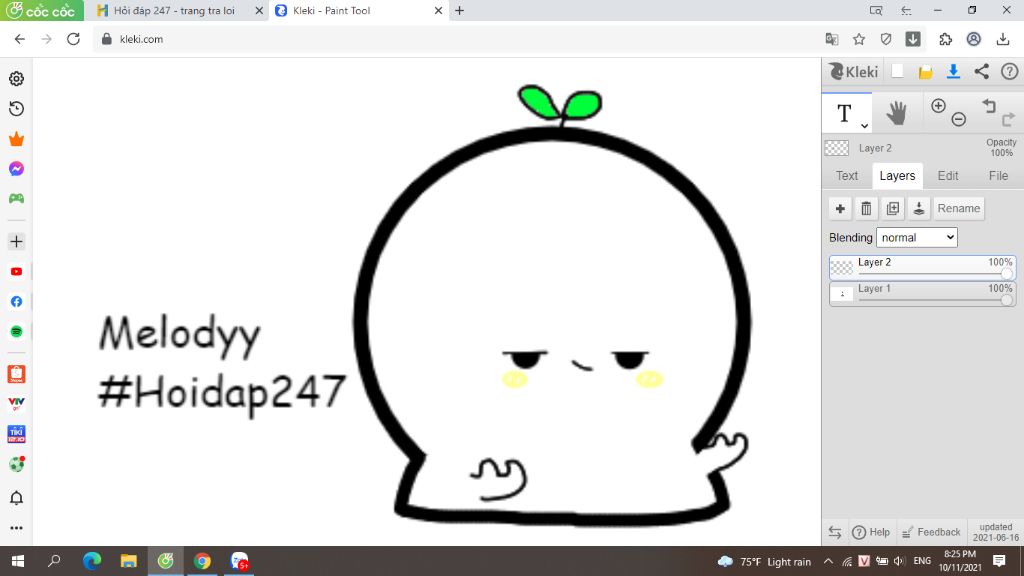The width and height of the screenshot is (1024, 576).
Task: Open Spotify from the sidebar
Action: tap(16, 332)
